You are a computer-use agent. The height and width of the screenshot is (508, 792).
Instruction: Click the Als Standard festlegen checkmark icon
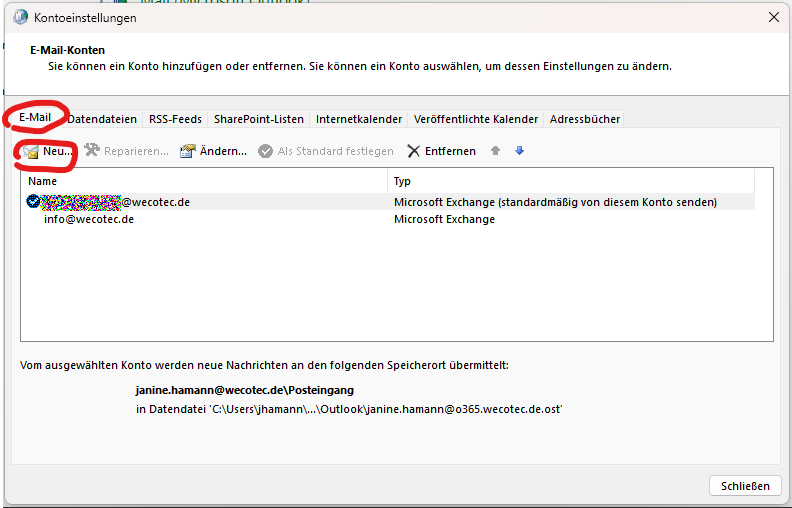tap(265, 151)
